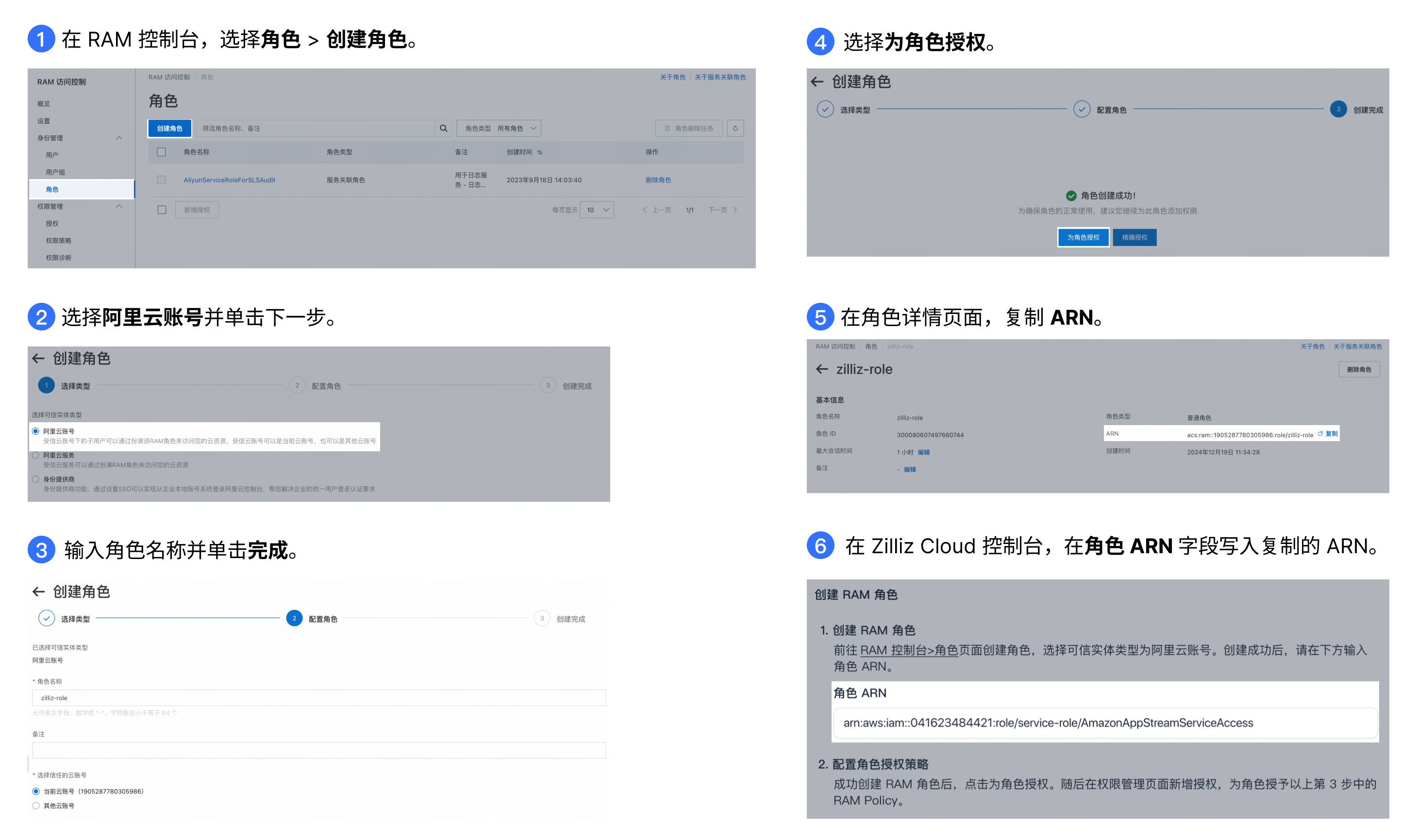Click the search magnifier icon in role filter
This screenshot has height=840, width=1417.
[x=443, y=129]
